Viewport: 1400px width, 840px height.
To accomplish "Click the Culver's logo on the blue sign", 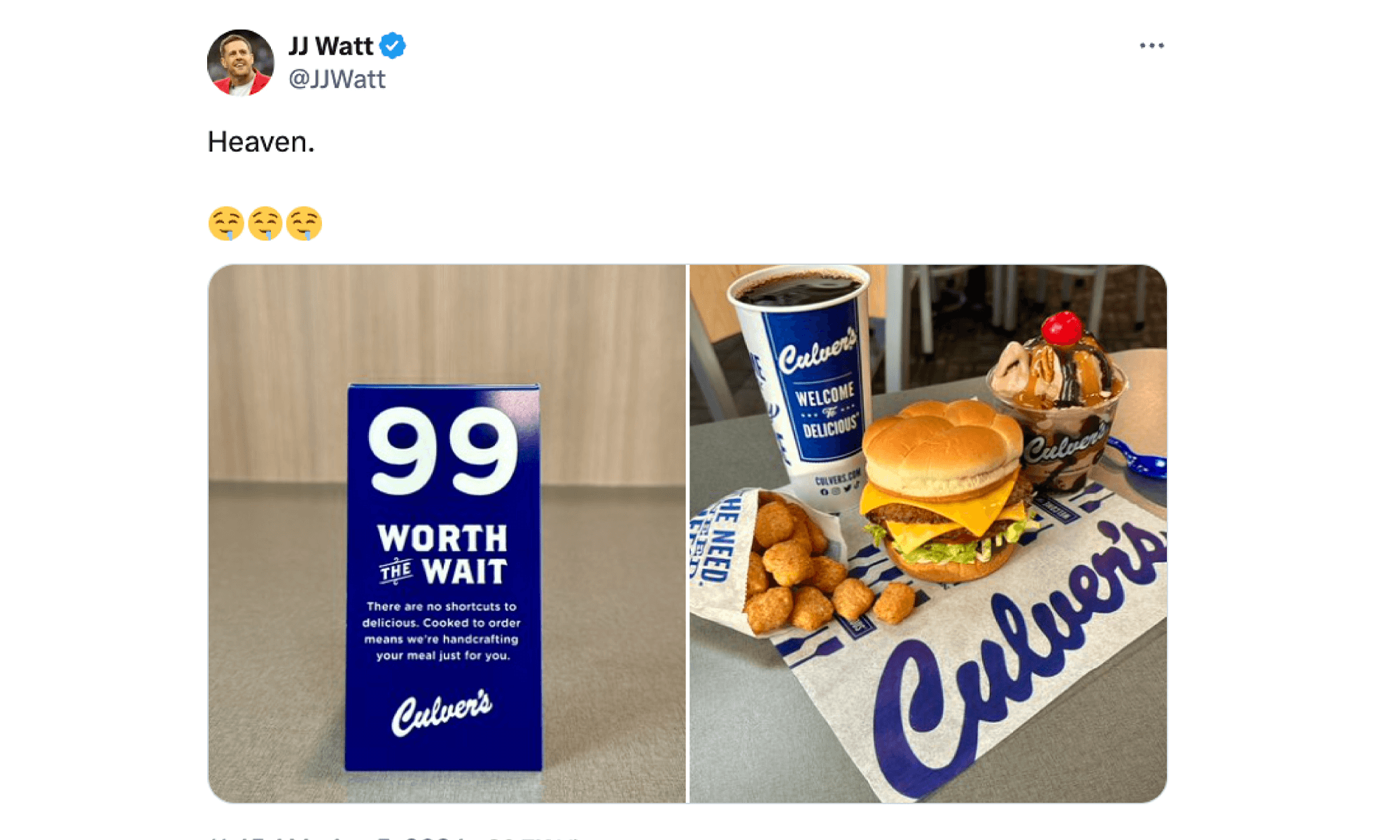I will [442, 713].
